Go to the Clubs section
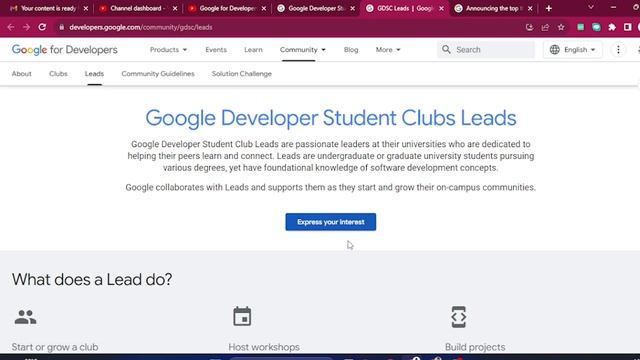640x360 pixels. click(x=58, y=74)
